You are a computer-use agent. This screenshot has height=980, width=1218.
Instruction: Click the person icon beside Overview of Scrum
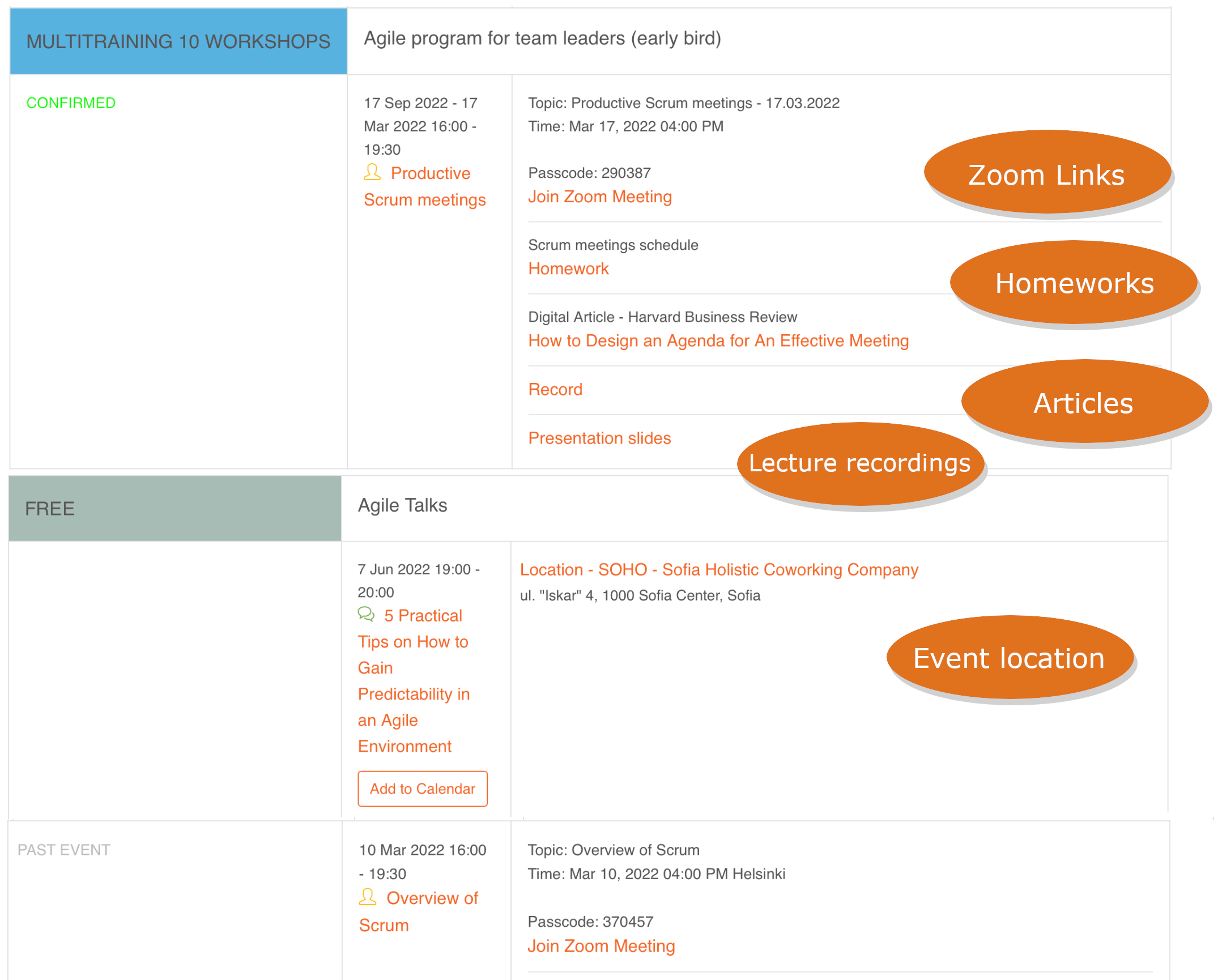click(x=368, y=897)
